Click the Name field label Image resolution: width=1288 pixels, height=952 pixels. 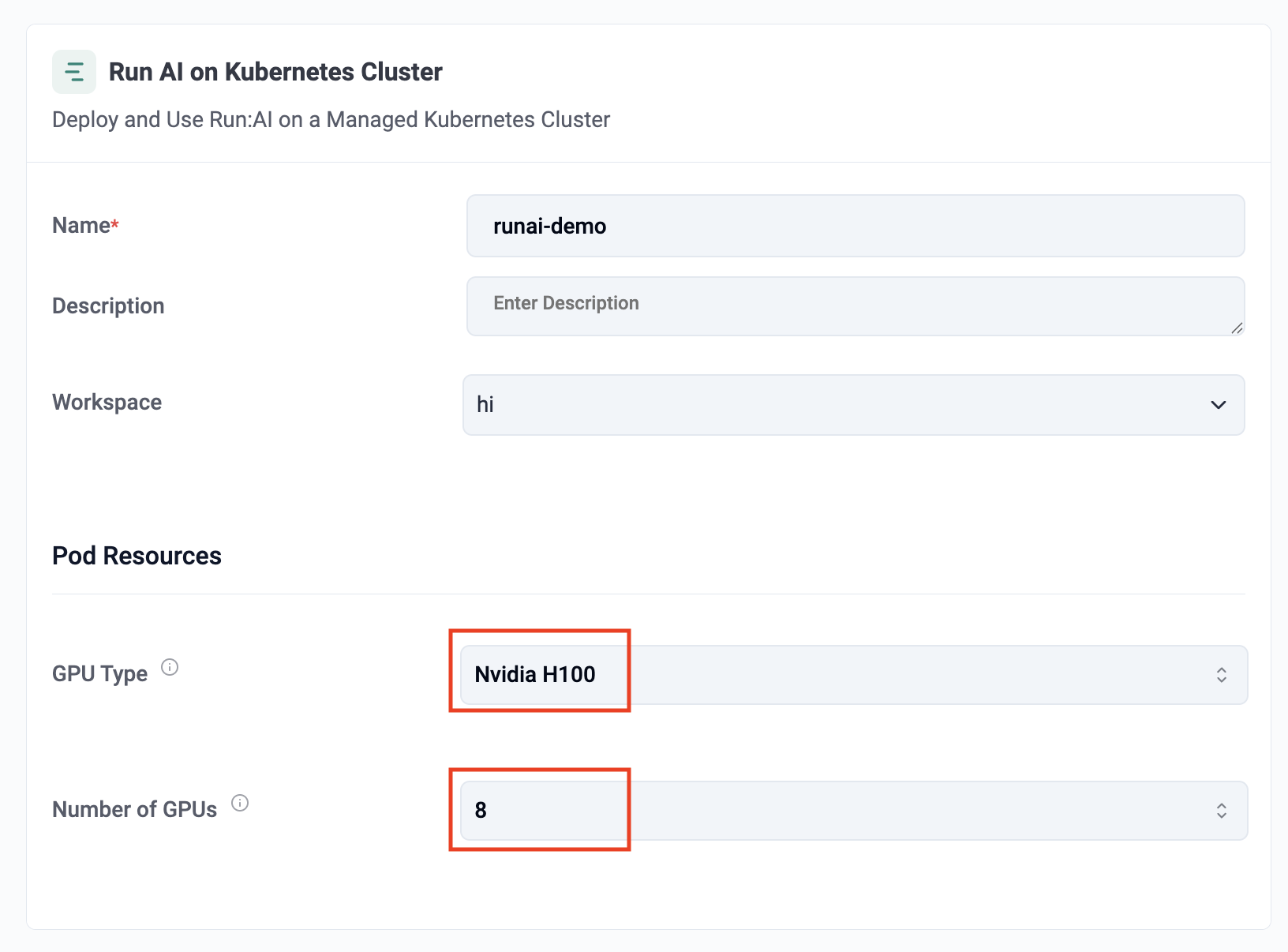pyautogui.click(x=82, y=226)
